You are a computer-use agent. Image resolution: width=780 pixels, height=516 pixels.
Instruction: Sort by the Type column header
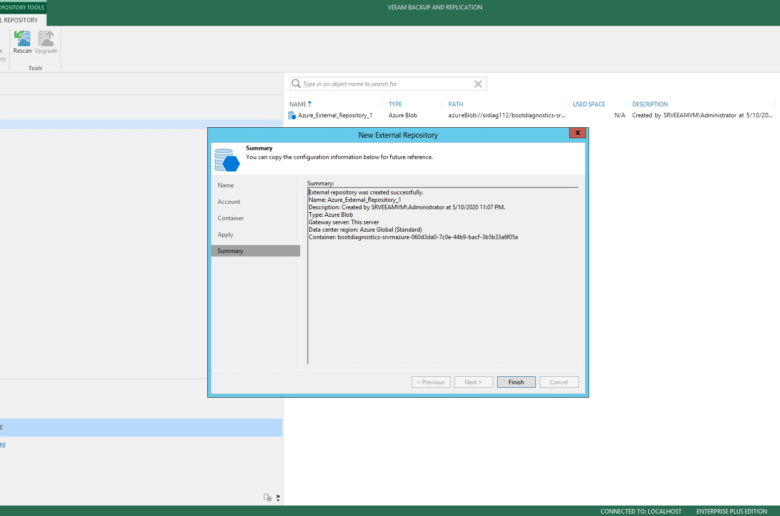tap(395, 104)
